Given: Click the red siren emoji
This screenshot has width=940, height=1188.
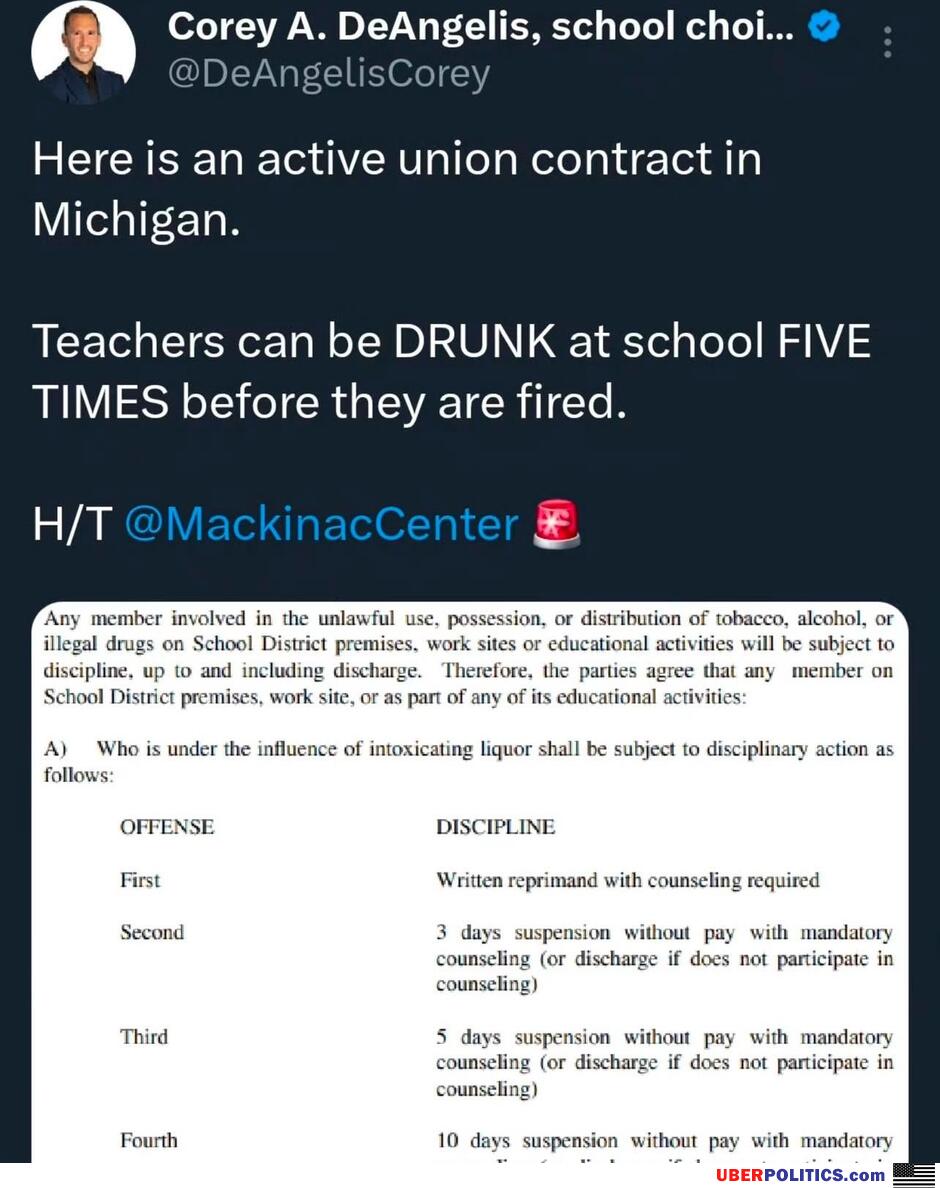Looking at the screenshot, I should click(558, 524).
